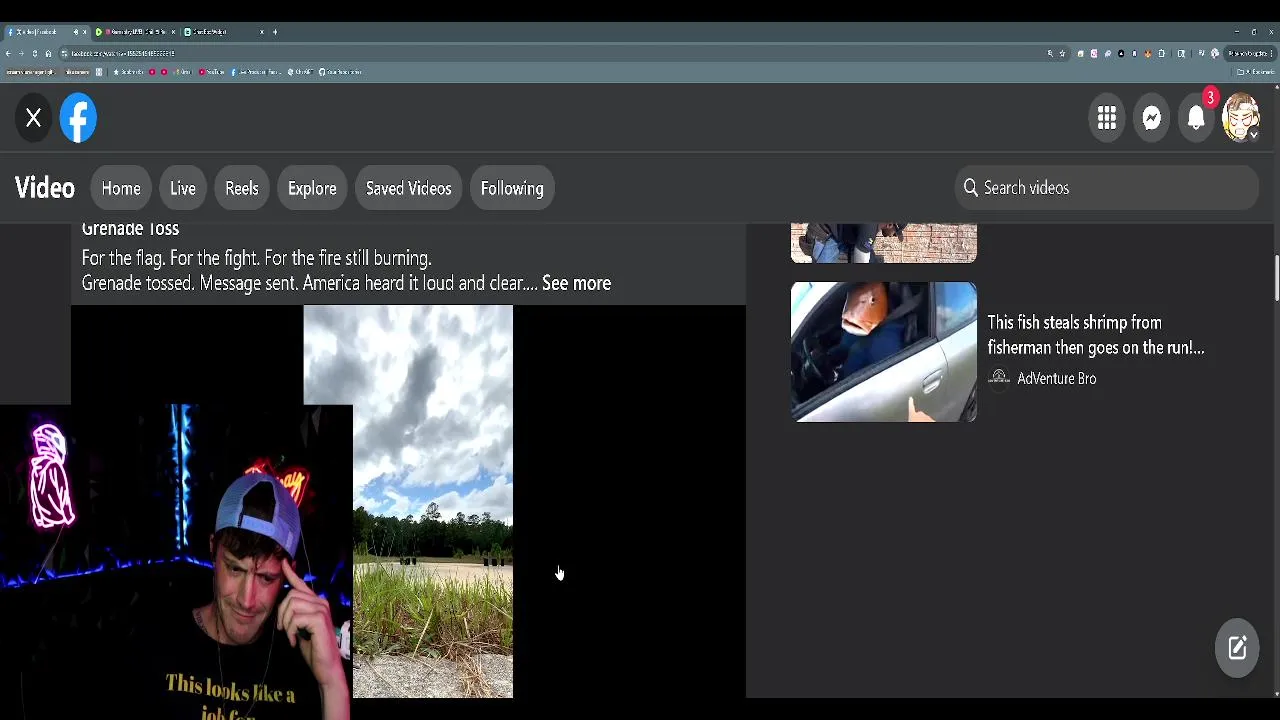Open a new browser tab
Viewport: 1280px width, 720px height.
point(275,32)
